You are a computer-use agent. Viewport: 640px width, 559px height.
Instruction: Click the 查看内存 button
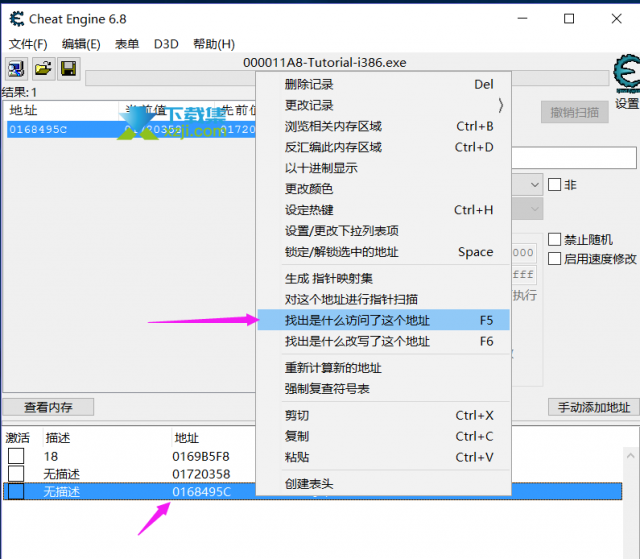48,407
